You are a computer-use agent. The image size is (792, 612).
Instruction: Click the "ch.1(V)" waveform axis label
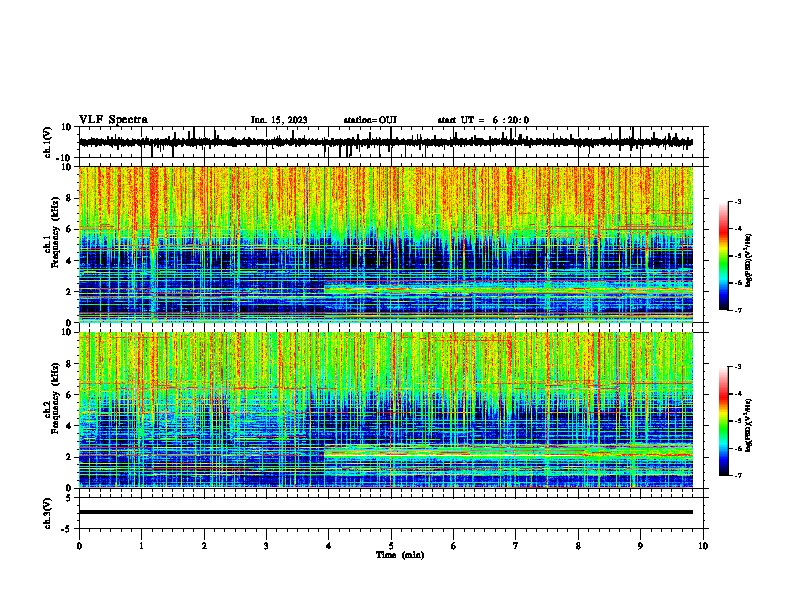48,142
